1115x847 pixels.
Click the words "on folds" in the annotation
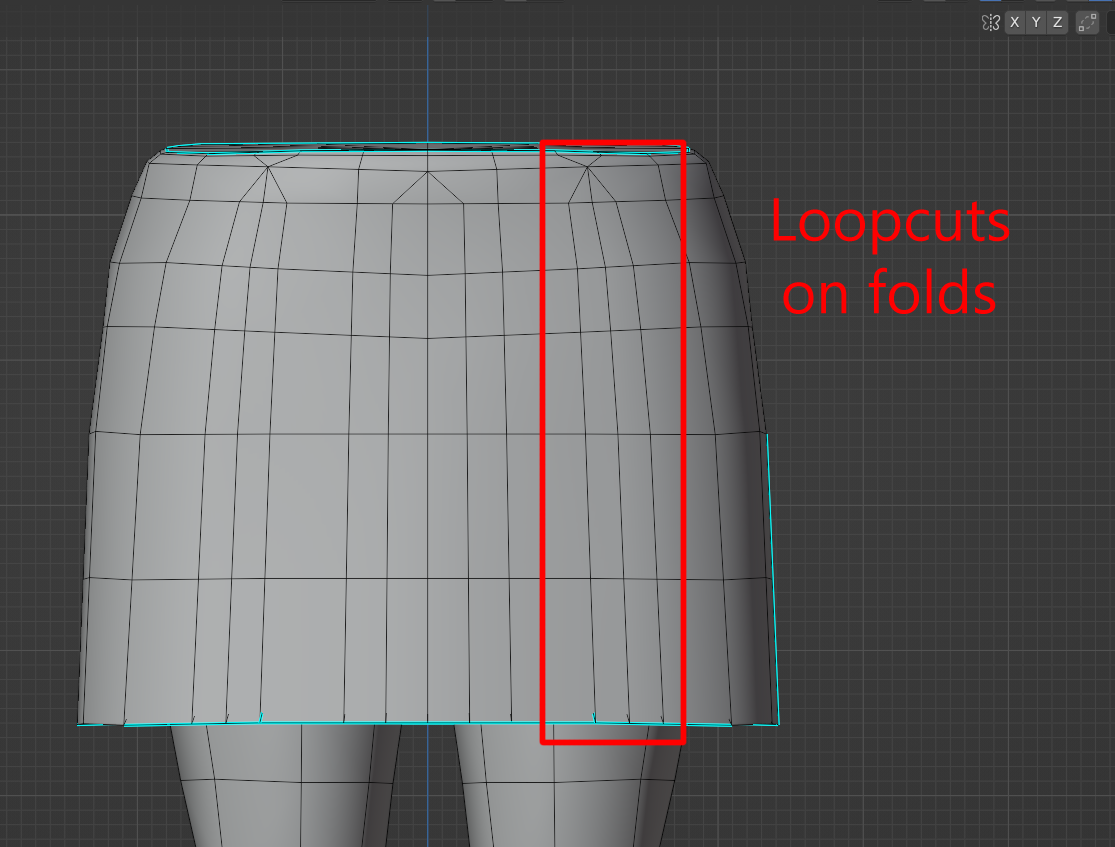tap(889, 294)
